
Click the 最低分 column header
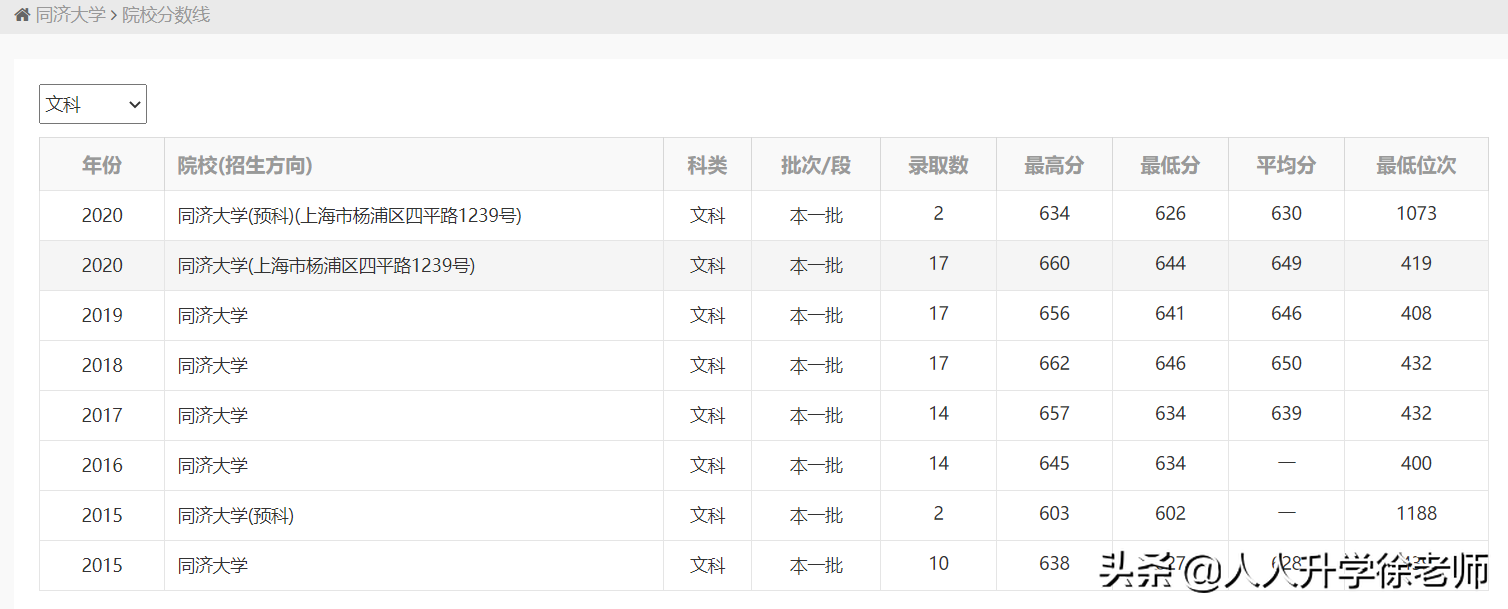pos(1170,165)
